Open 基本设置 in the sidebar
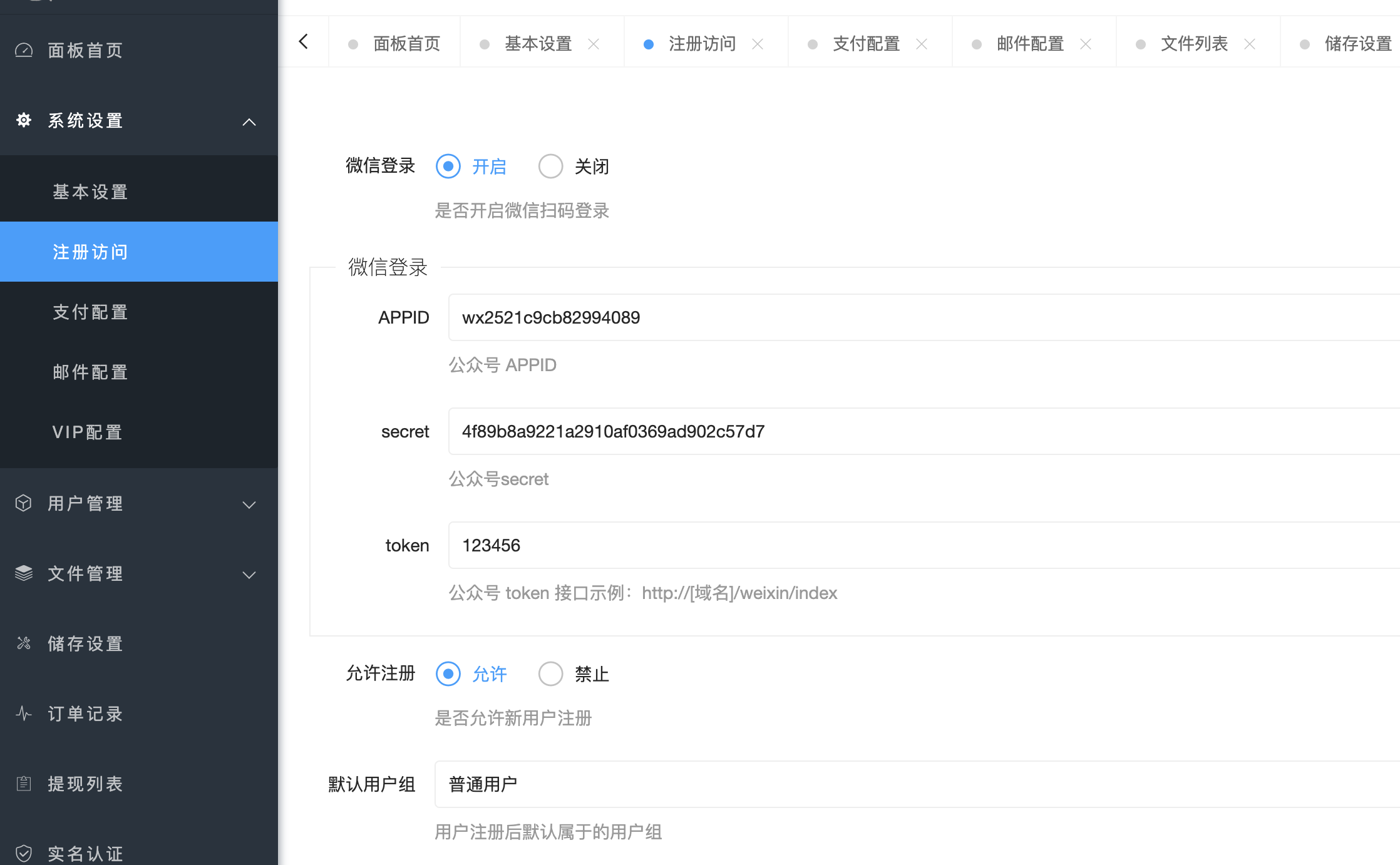The height and width of the screenshot is (865, 1400). click(x=139, y=192)
